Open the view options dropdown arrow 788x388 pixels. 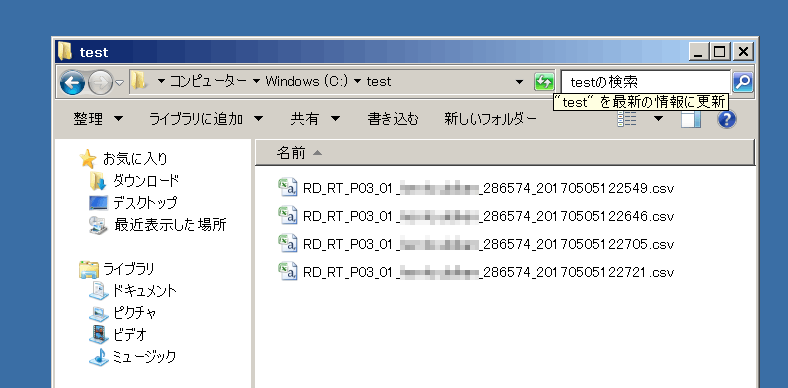tap(658, 119)
